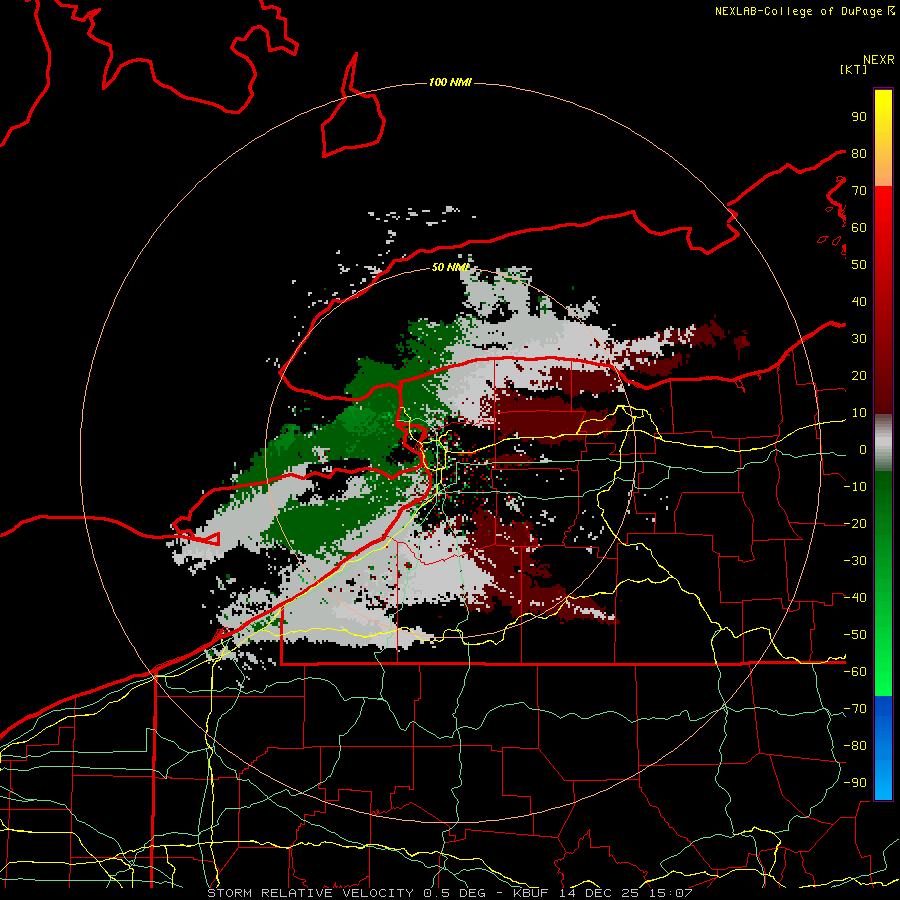
Task: Click the 80 value on the velocity scale
Action: [859, 154]
